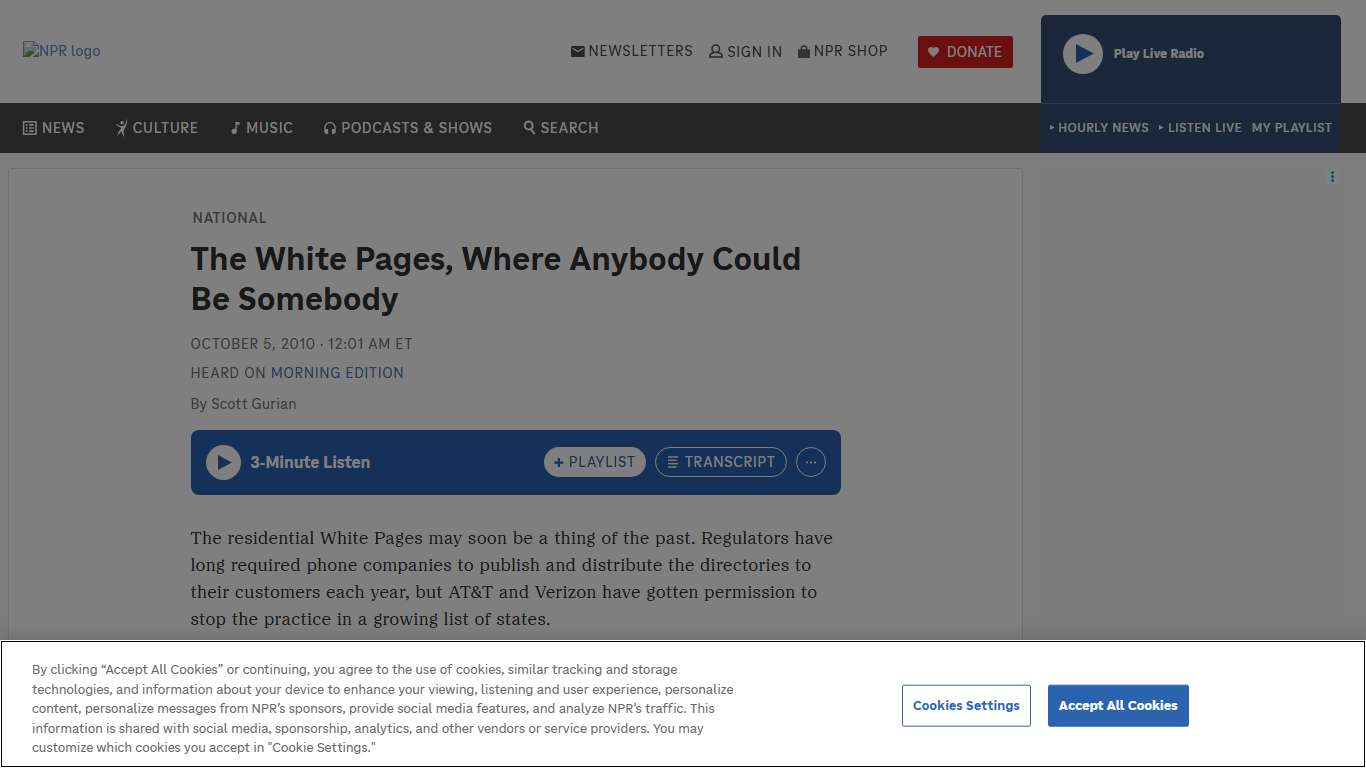Open the article options kebab menu
Screen dimensions: 1366x768
(x=1332, y=177)
